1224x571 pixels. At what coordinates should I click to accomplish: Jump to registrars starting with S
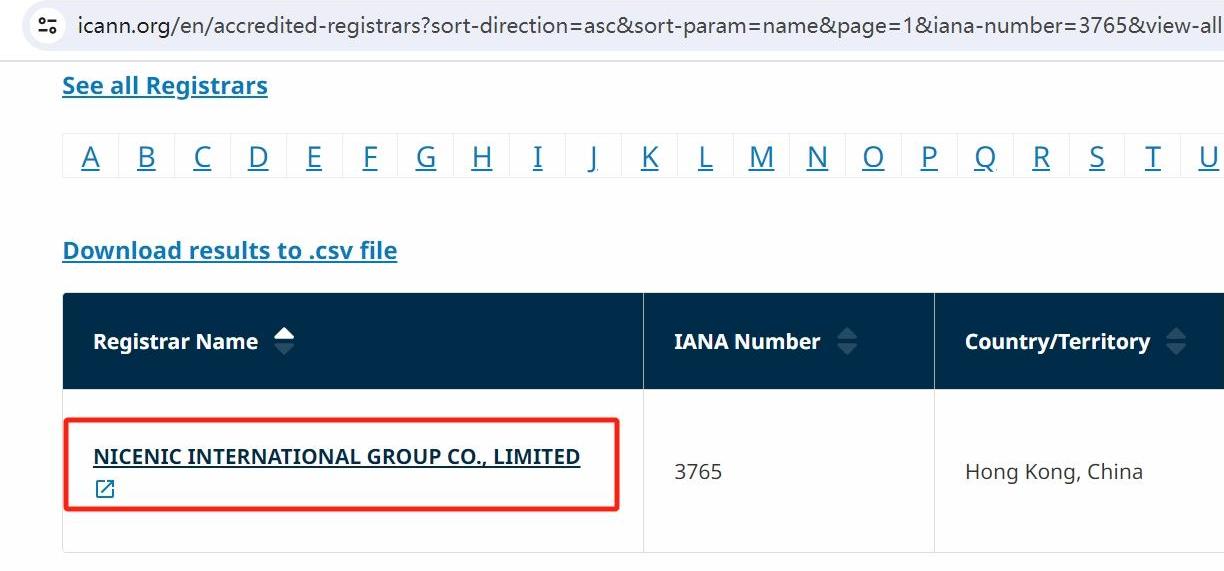click(x=1097, y=157)
